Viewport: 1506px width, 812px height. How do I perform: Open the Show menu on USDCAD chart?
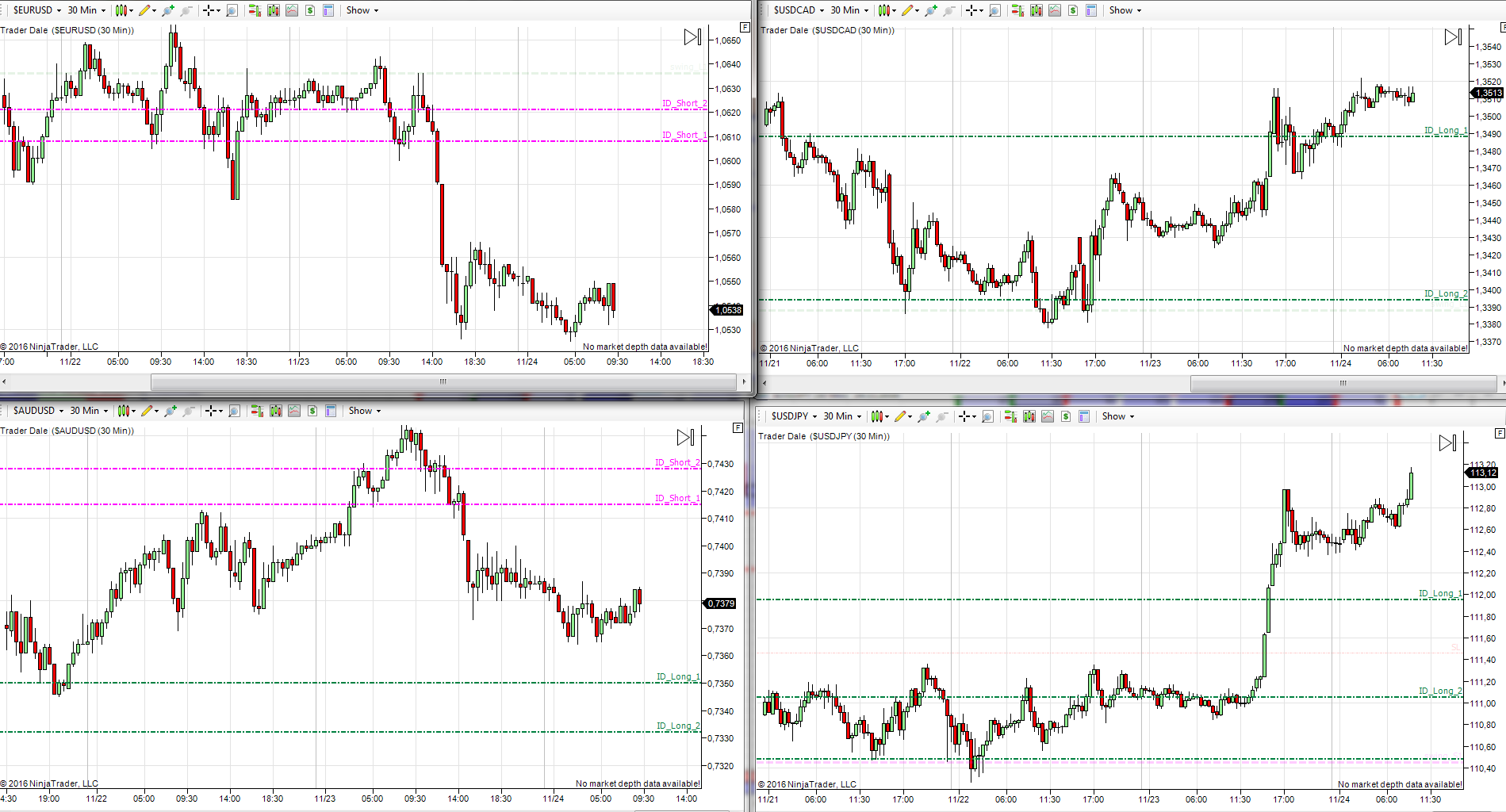pyautogui.click(x=1125, y=10)
